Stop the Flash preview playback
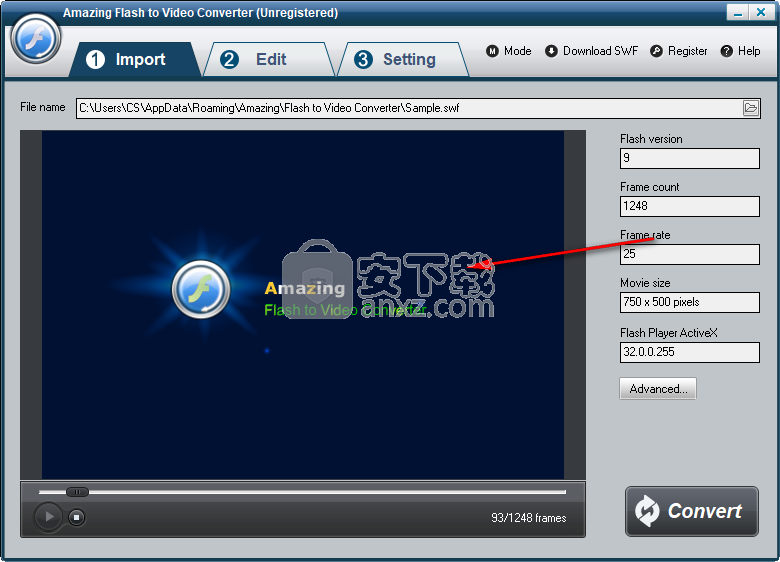The image size is (780, 562). point(76,517)
